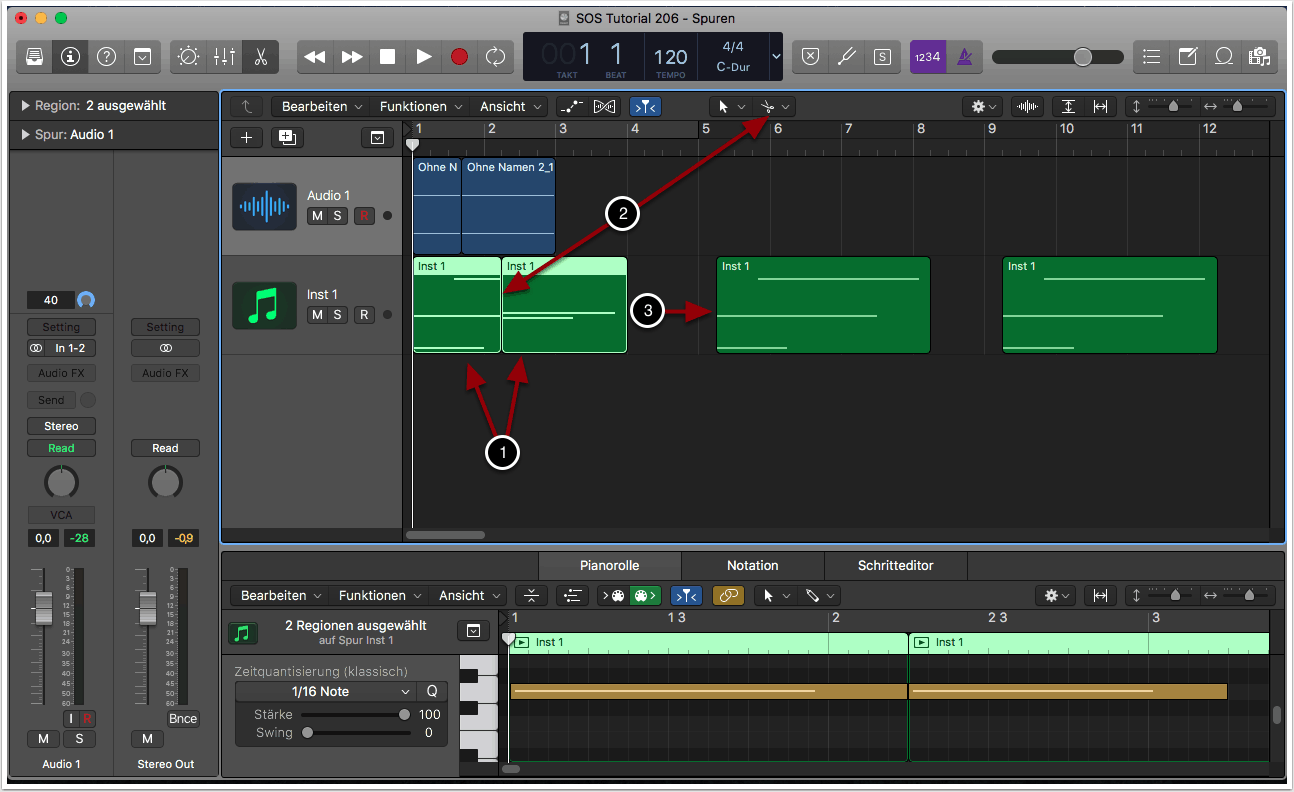This screenshot has height=792, width=1294.
Task: Switch to the Schritteditor tab
Action: [895, 566]
